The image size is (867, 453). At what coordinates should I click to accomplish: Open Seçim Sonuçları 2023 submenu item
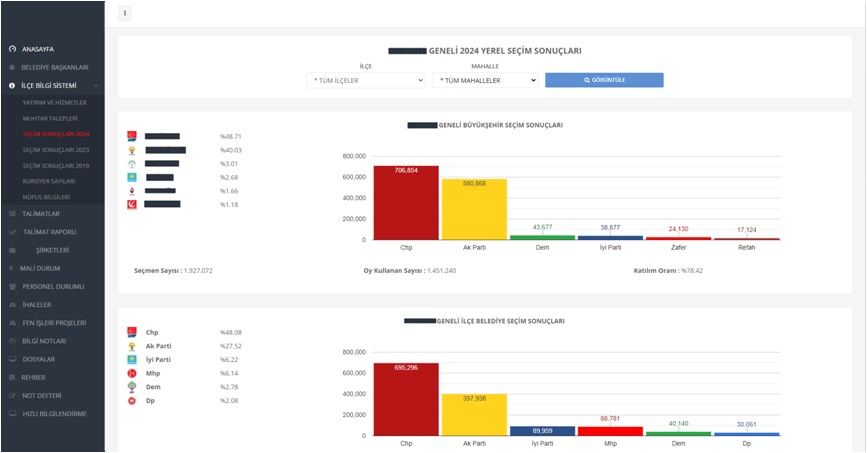pos(56,149)
